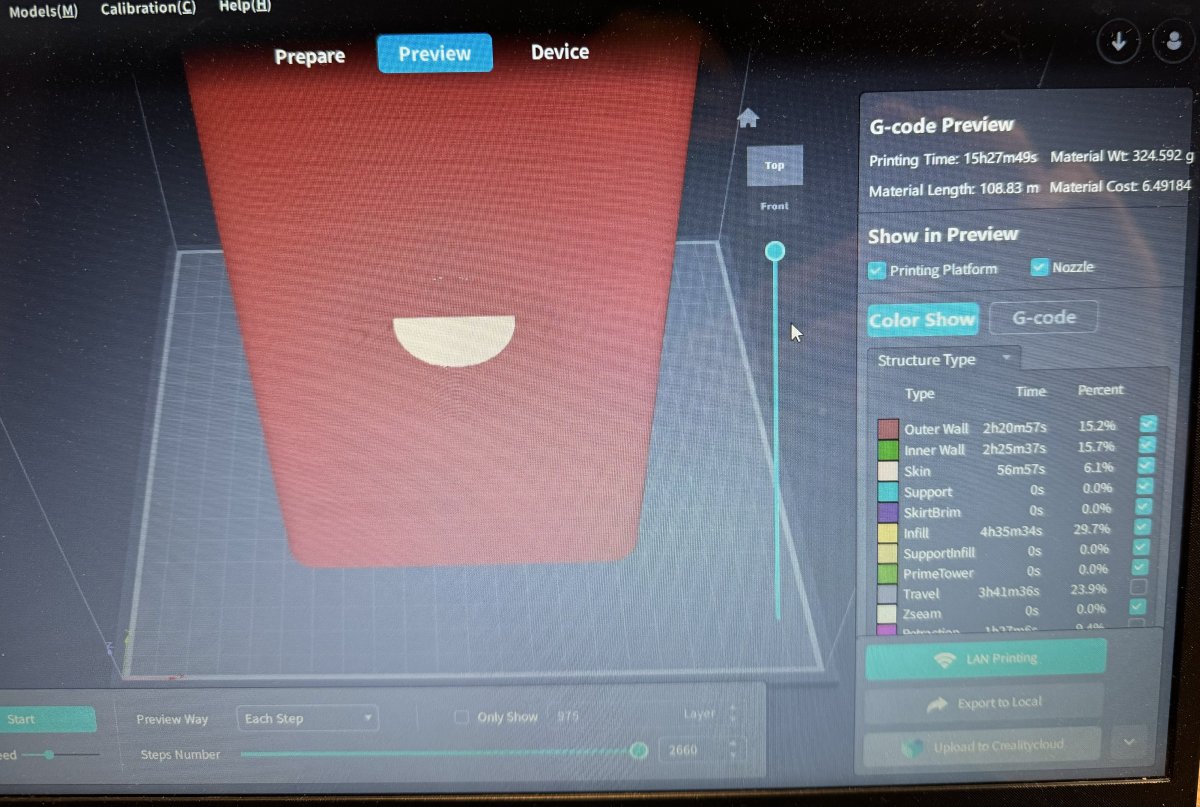Click the SupportInfill color swatch
Image resolution: width=1200 pixels, height=807 pixels.
[888, 553]
